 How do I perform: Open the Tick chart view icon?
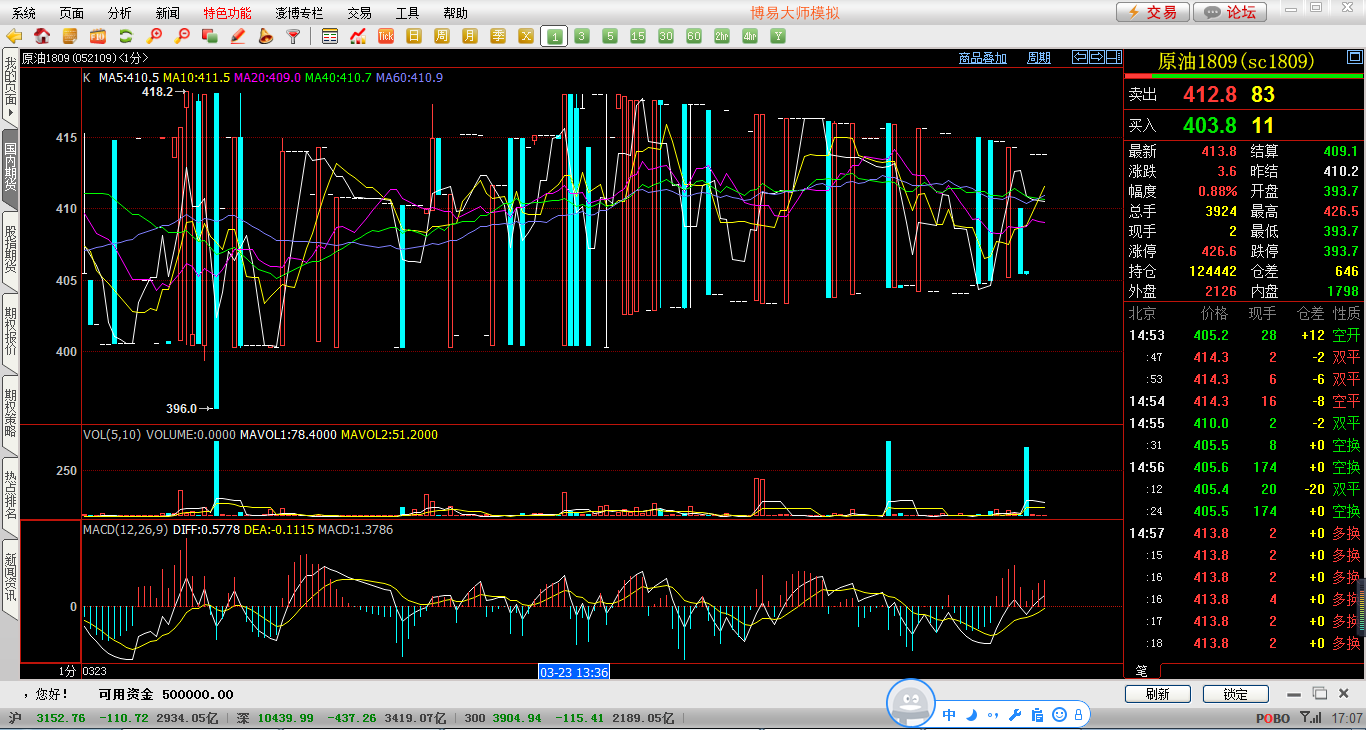(x=386, y=36)
